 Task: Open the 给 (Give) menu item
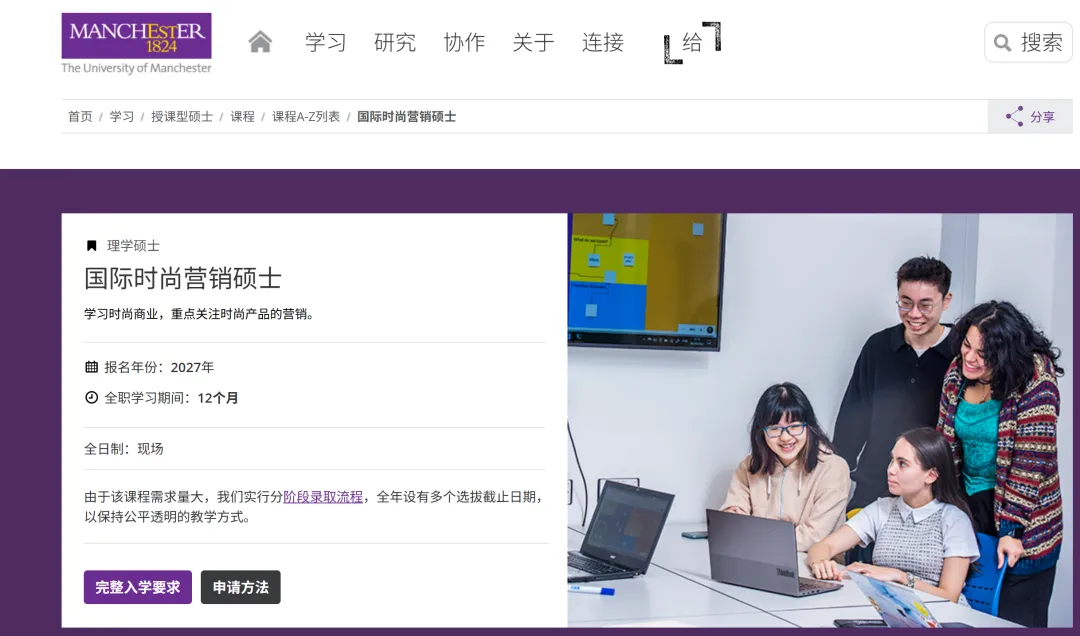[x=692, y=43]
